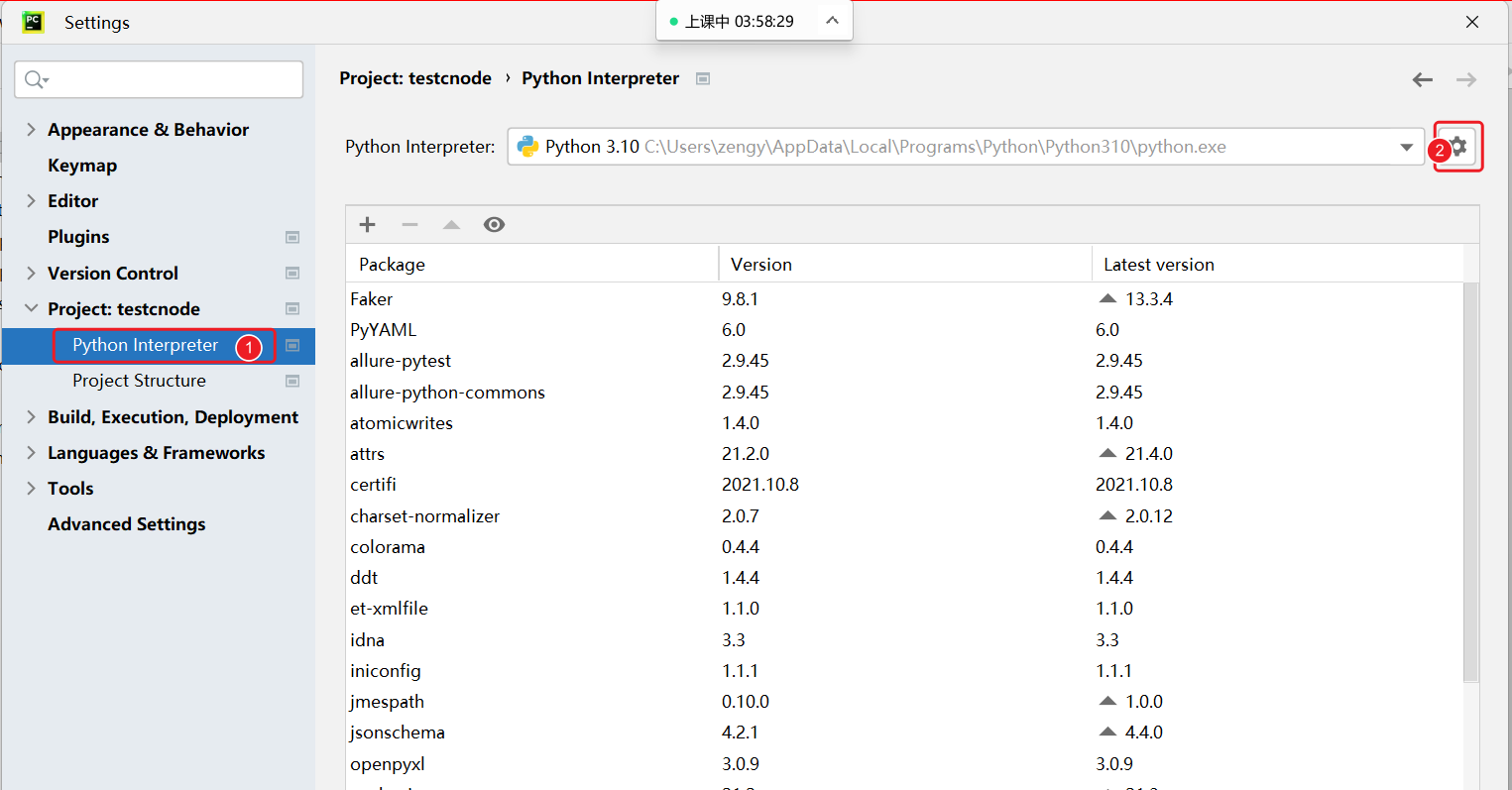Click the upgrade arrow next to attrs 21.4.0
The height and width of the screenshot is (790, 1512).
pos(1108,453)
